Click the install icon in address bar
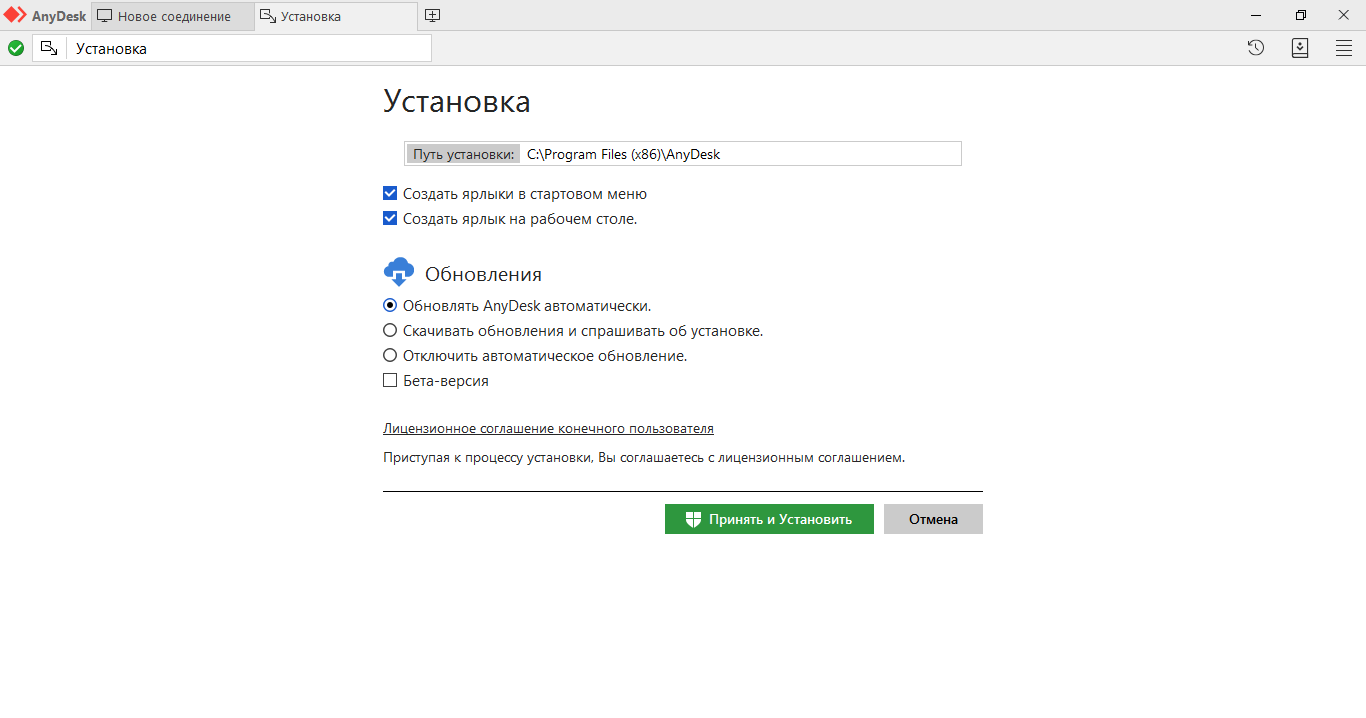Screen dimensions: 1366x718 [x=49, y=48]
